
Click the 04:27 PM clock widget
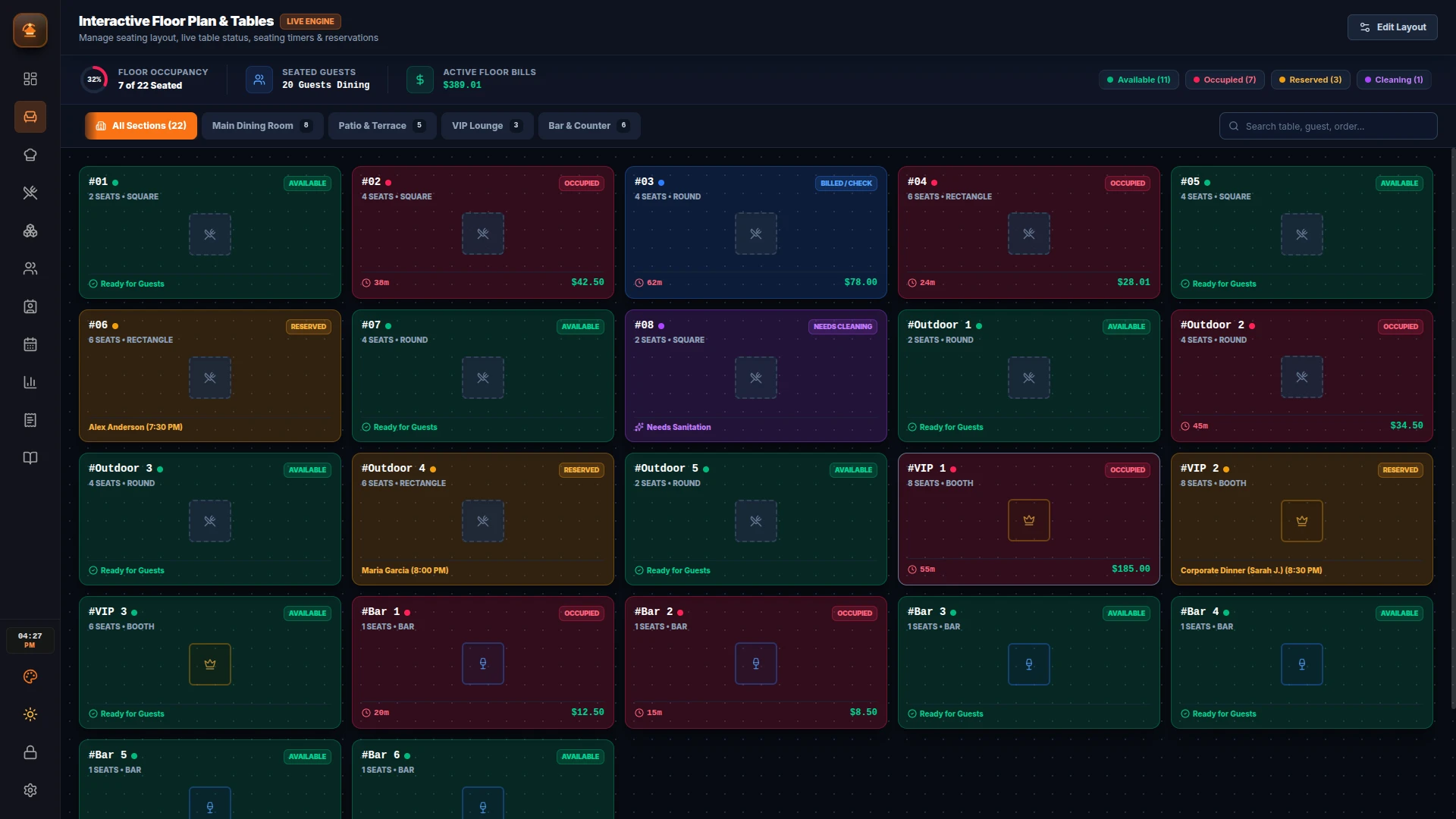(x=30, y=640)
